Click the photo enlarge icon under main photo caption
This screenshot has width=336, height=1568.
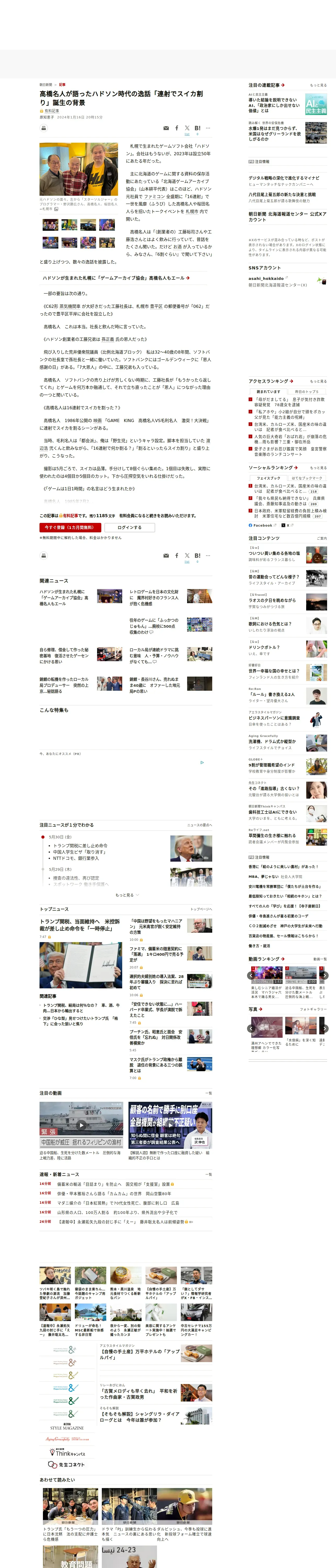(x=57, y=209)
